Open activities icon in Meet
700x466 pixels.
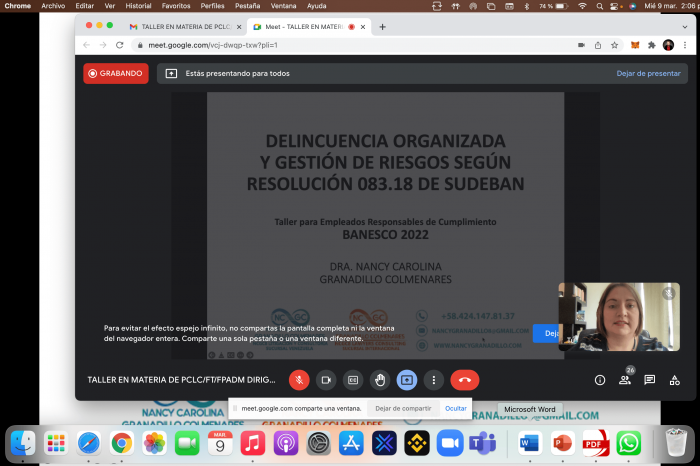coord(675,380)
